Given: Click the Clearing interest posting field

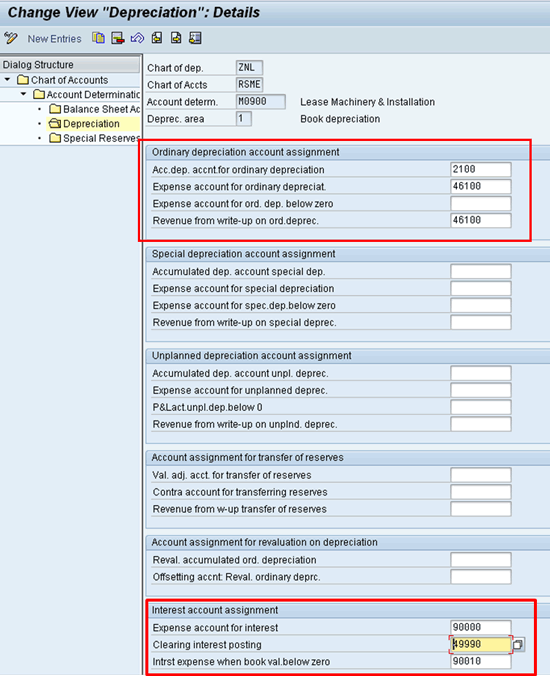Looking at the screenshot, I should click(481, 644).
